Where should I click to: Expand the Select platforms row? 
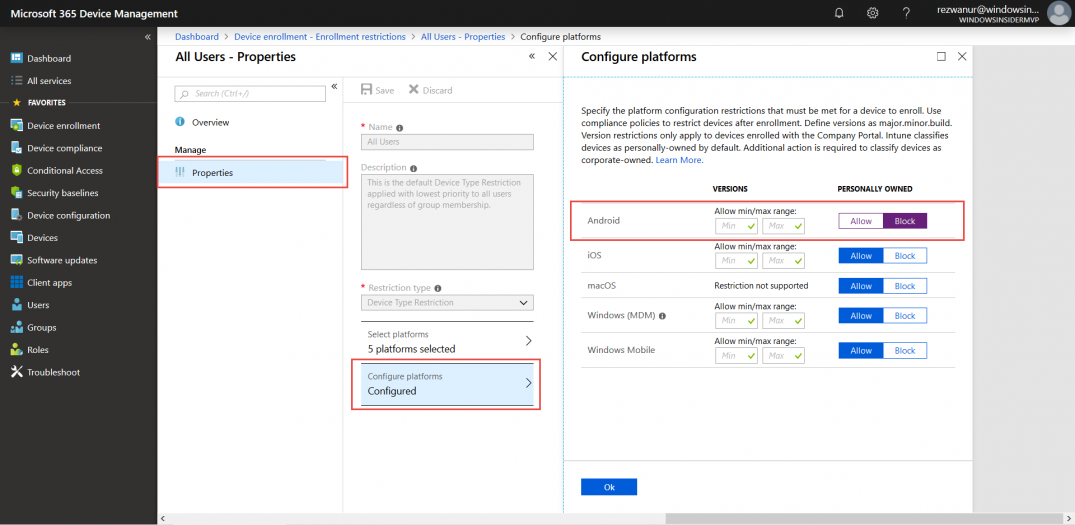pos(447,341)
